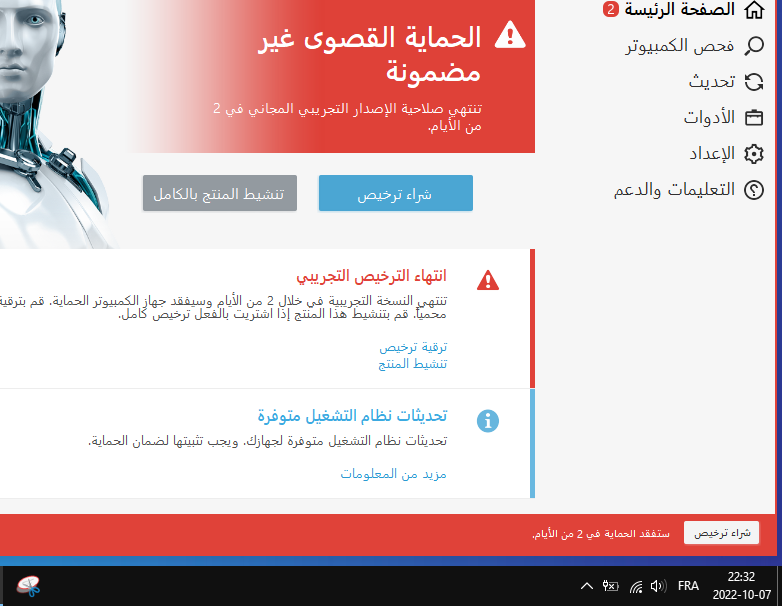Click the blue info icon beside OS updates

[x=488, y=421]
